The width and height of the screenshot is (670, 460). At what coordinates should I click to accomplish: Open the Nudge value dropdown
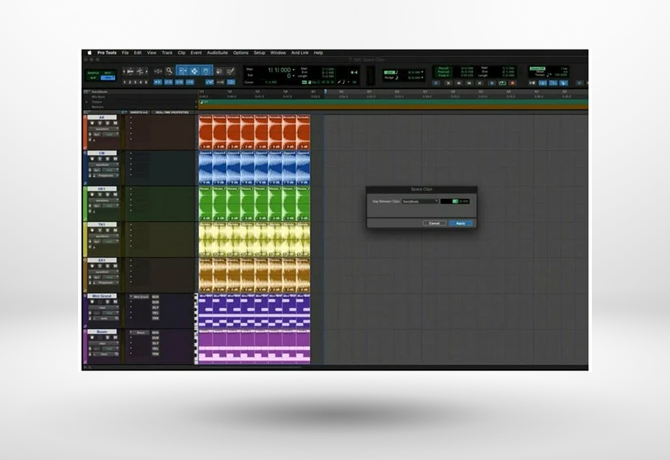click(x=422, y=78)
